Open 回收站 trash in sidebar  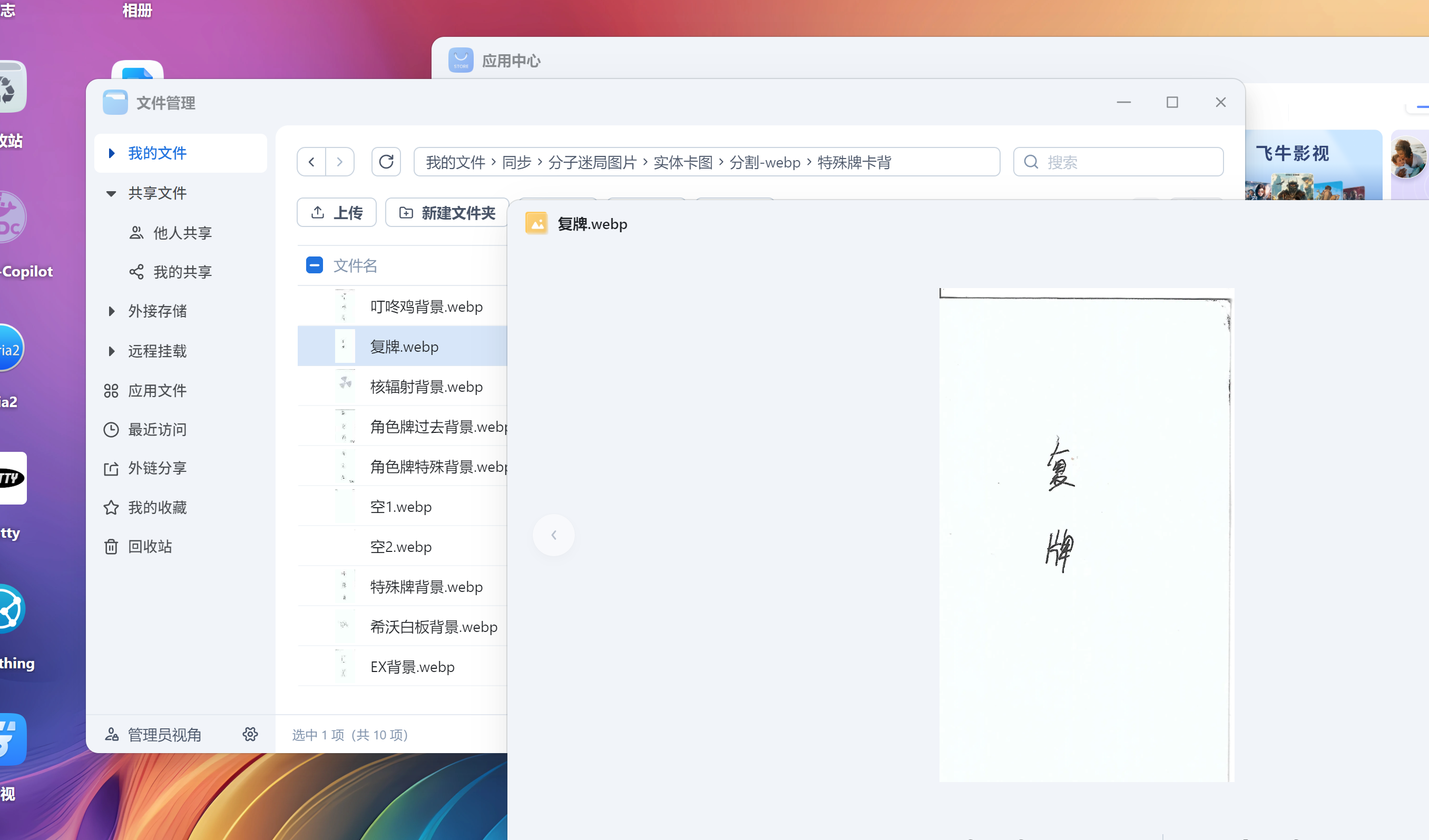[150, 547]
